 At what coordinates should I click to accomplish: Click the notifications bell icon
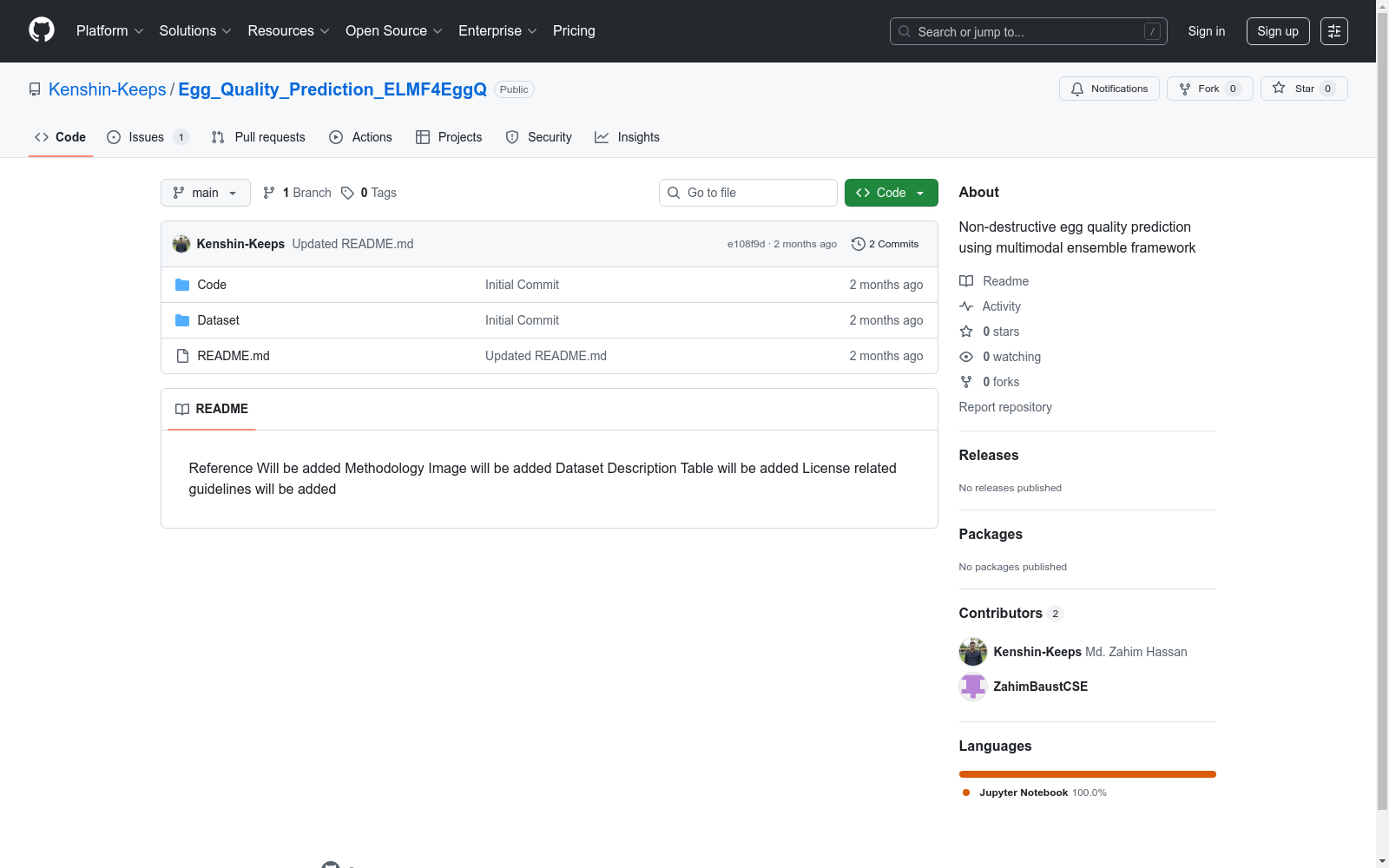coord(1077,89)
